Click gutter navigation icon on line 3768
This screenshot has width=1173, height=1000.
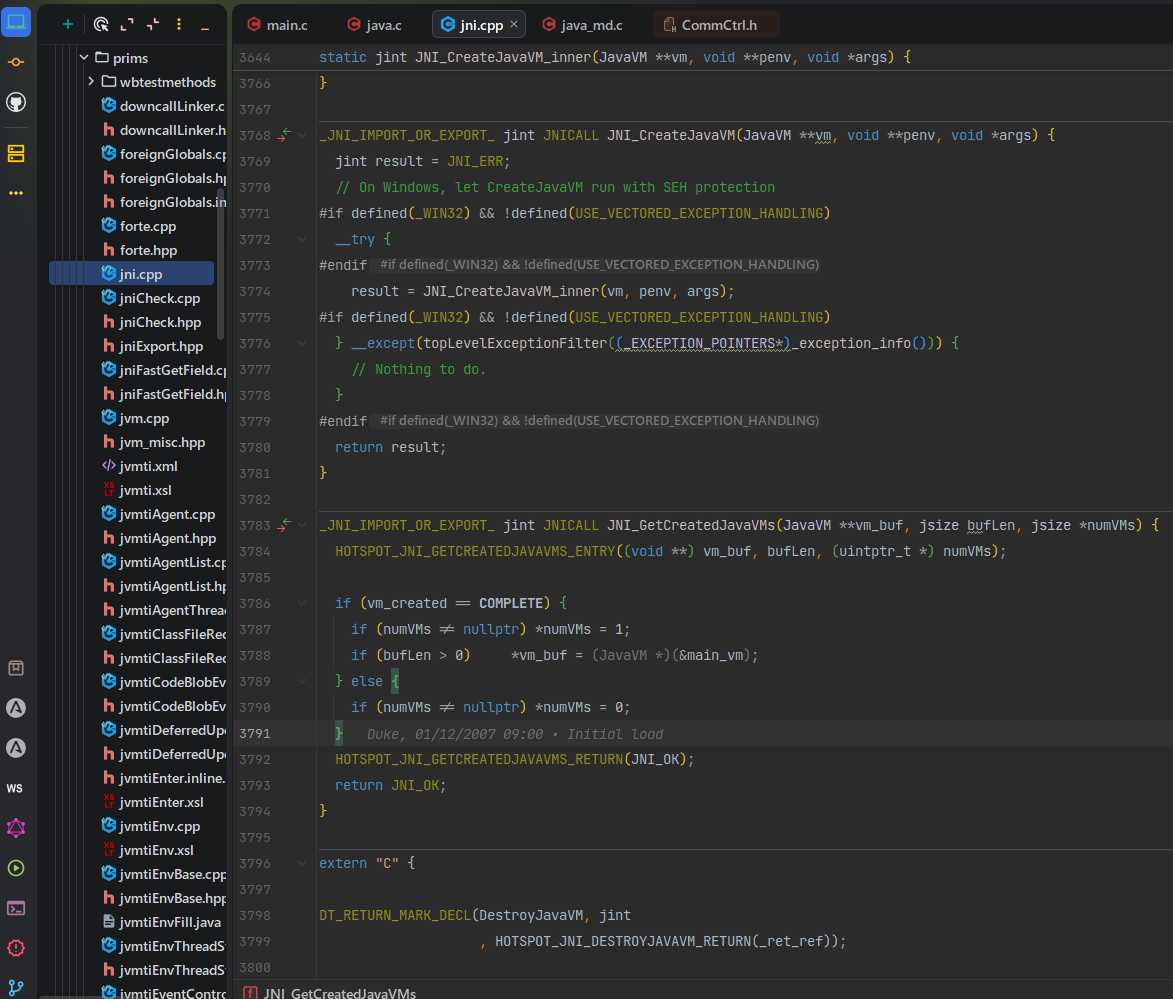(x=284, y=135)
